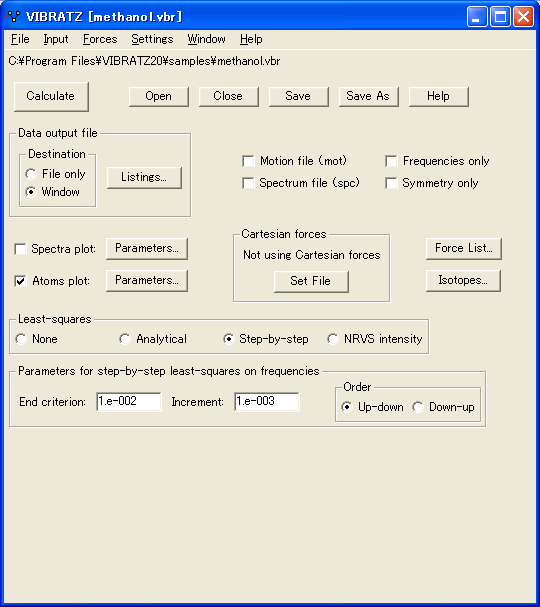540x607 pixels.
Task: Select the File only destination option
Action: 31,174
